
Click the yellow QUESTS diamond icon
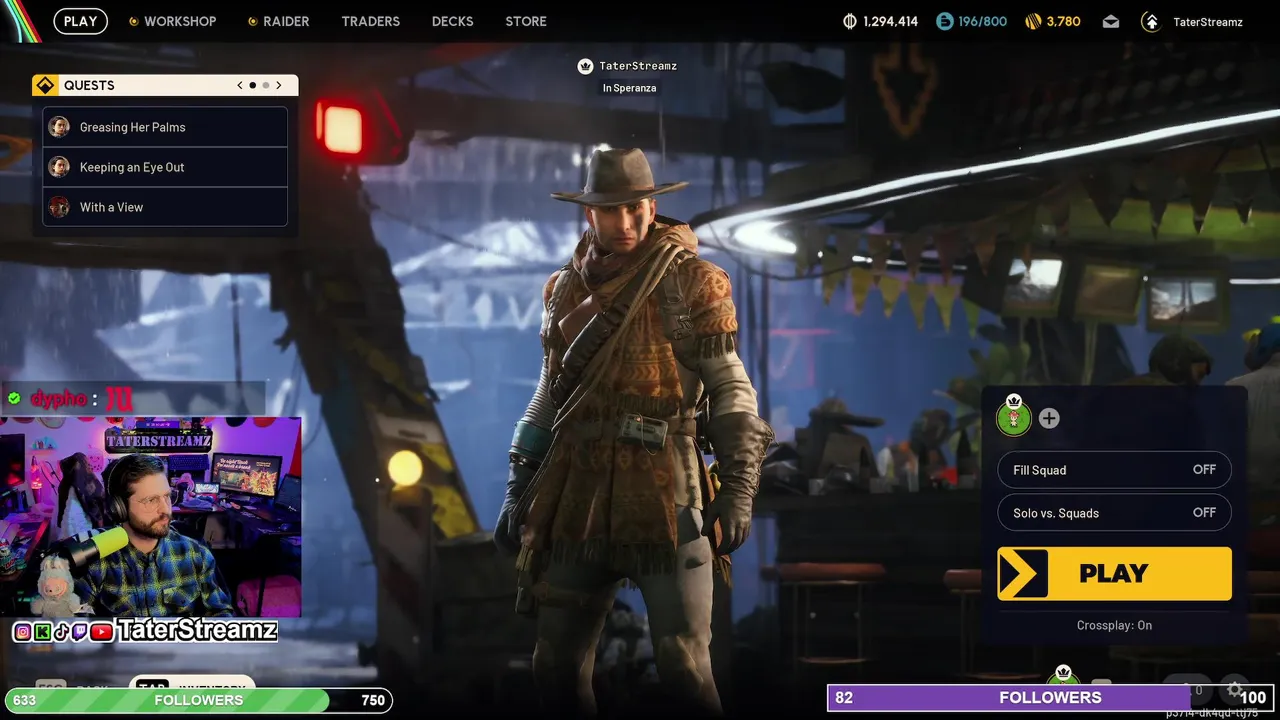tap(44, 85)
